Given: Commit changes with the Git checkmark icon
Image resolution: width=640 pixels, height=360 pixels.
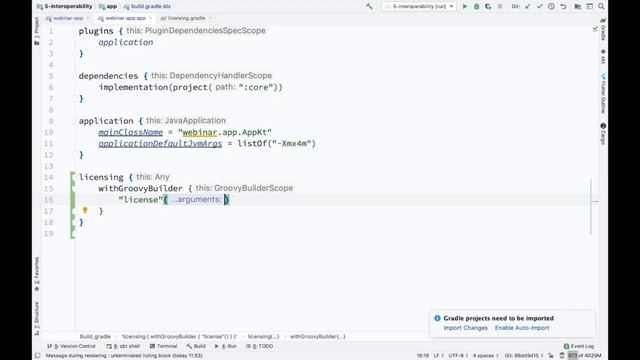Looking at the screenshot, I should click(540, 7).
